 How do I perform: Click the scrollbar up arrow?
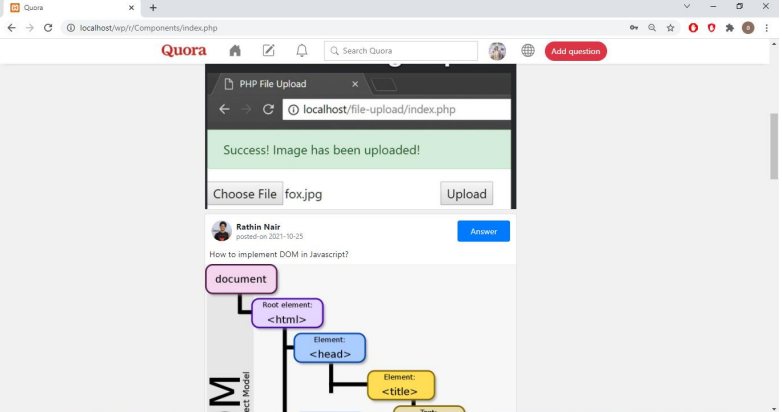tap(774, 44)
